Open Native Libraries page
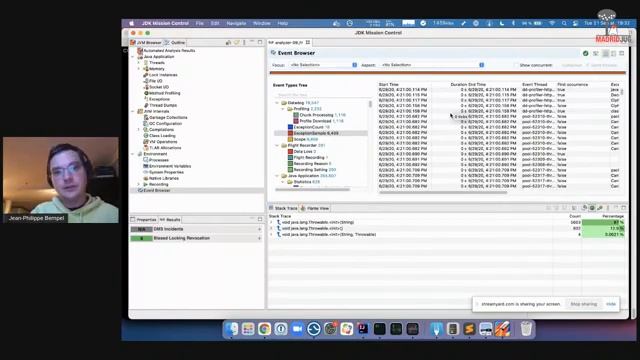 pos(164,178)
